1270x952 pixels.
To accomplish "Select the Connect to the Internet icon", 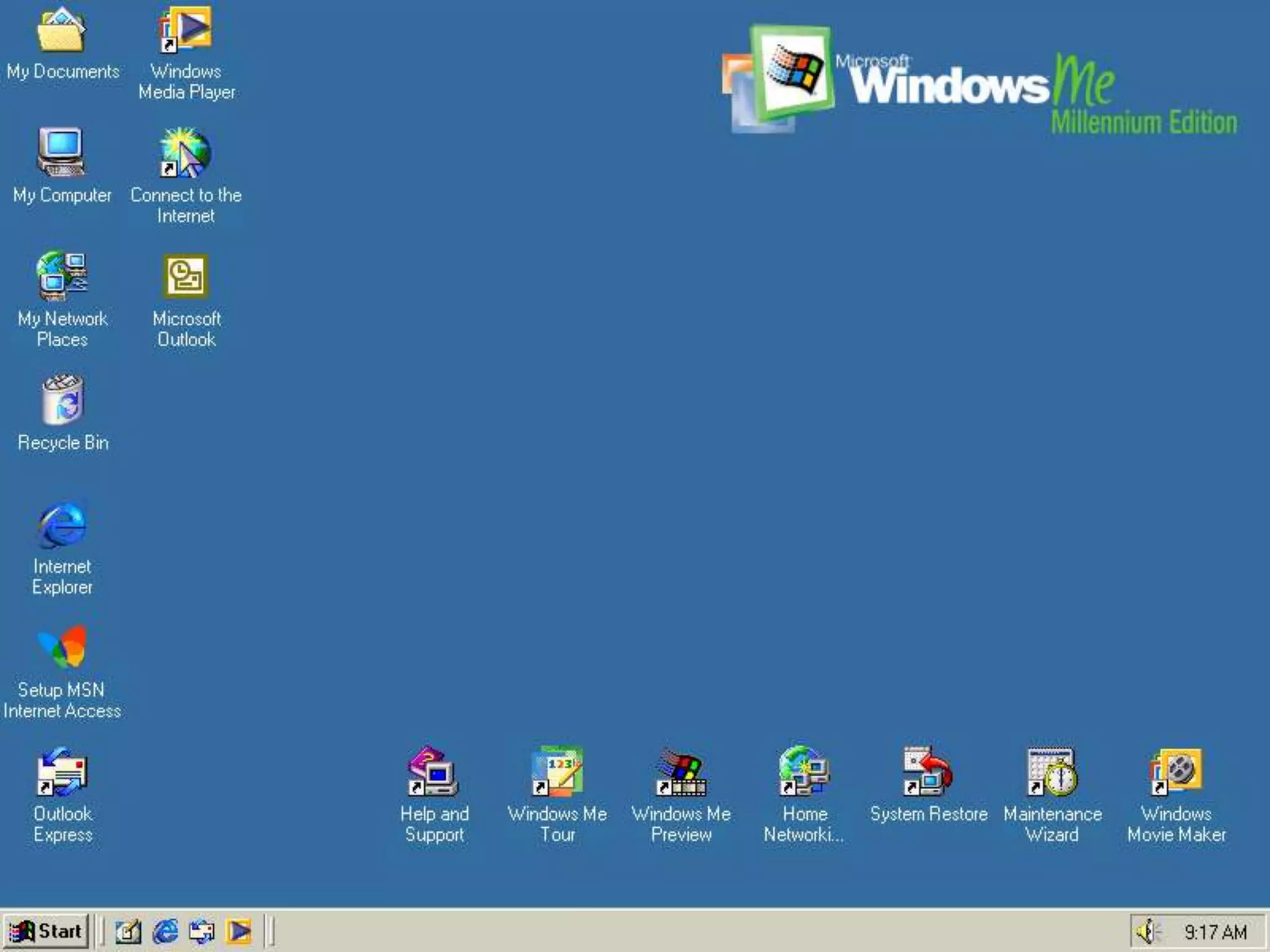I will pos(186,152).
